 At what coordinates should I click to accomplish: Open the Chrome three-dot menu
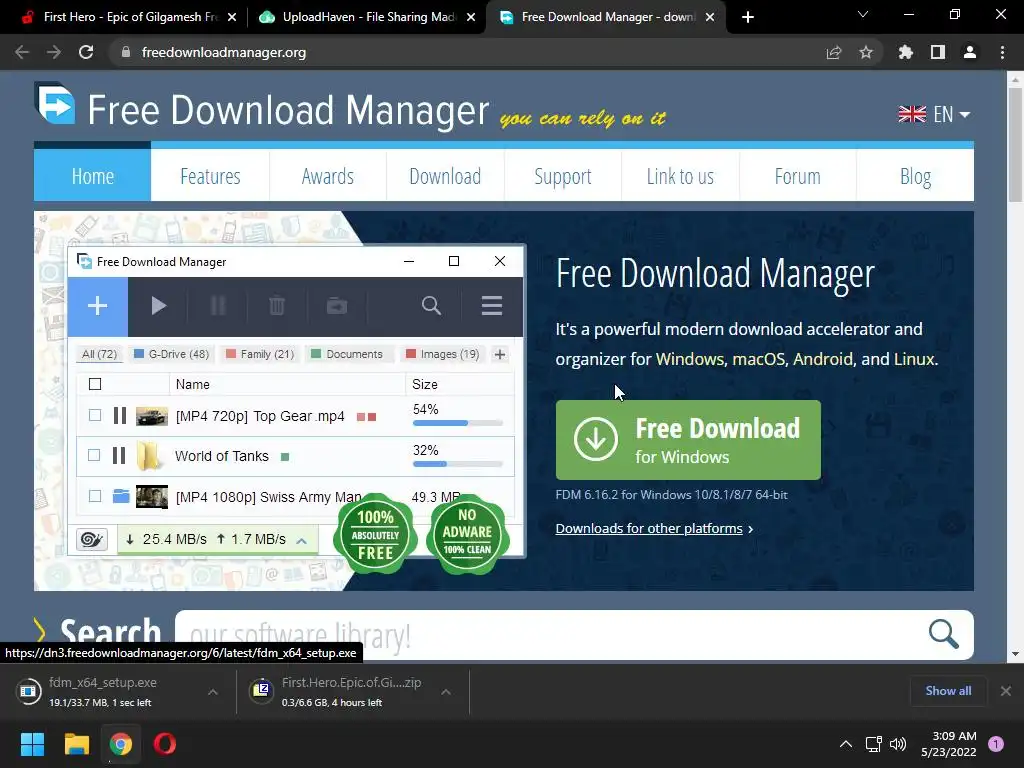1002,52
